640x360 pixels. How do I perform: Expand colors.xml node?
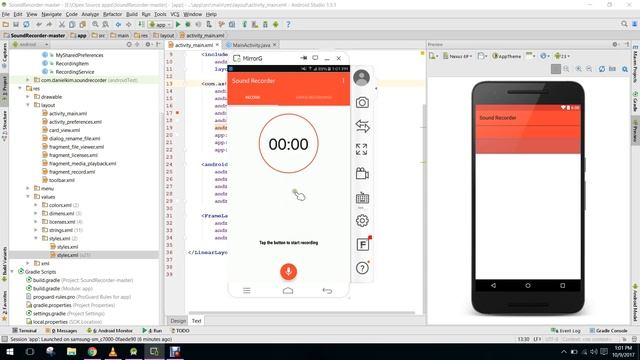click(x=36, y=205)
